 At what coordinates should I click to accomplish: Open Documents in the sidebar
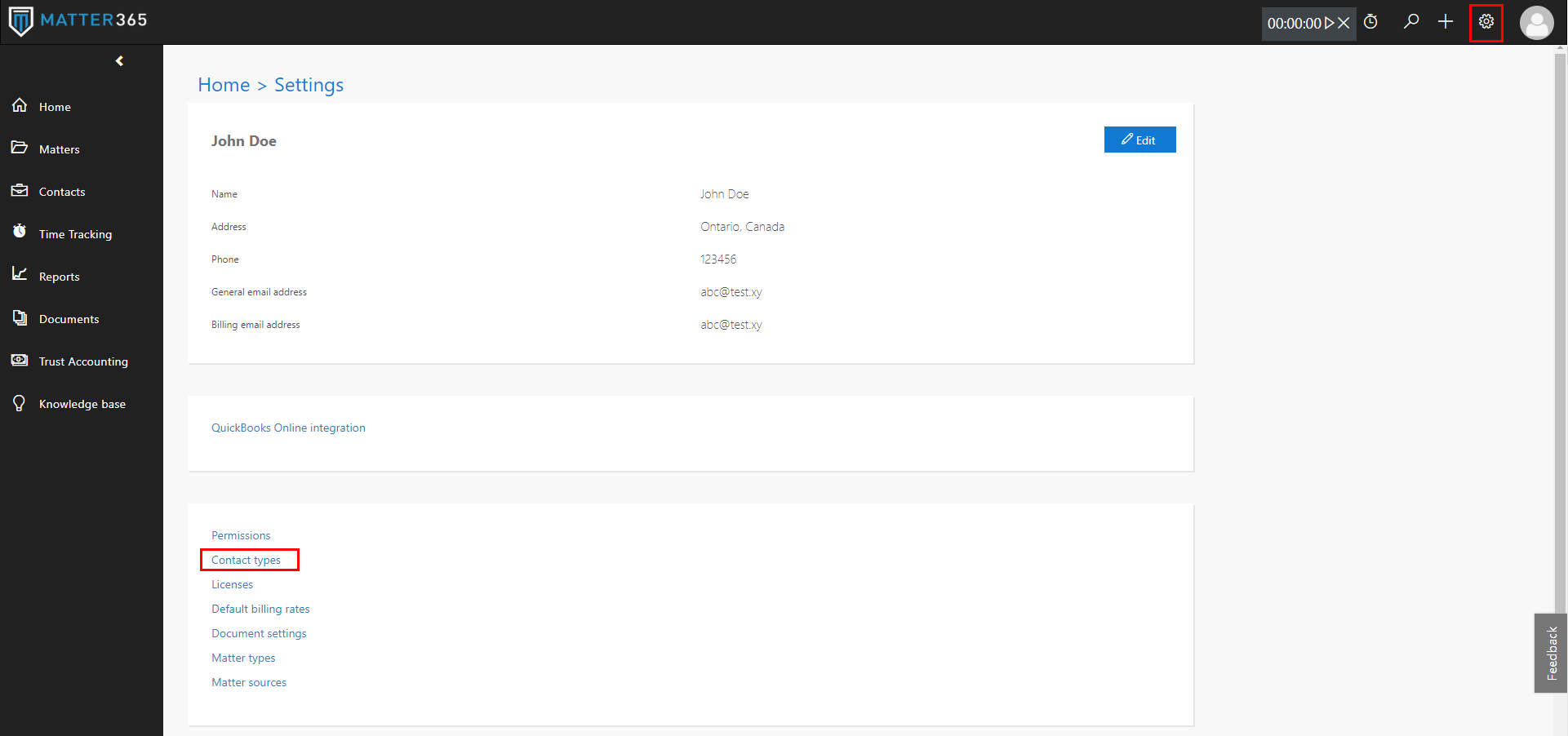[x=69, y=319]
